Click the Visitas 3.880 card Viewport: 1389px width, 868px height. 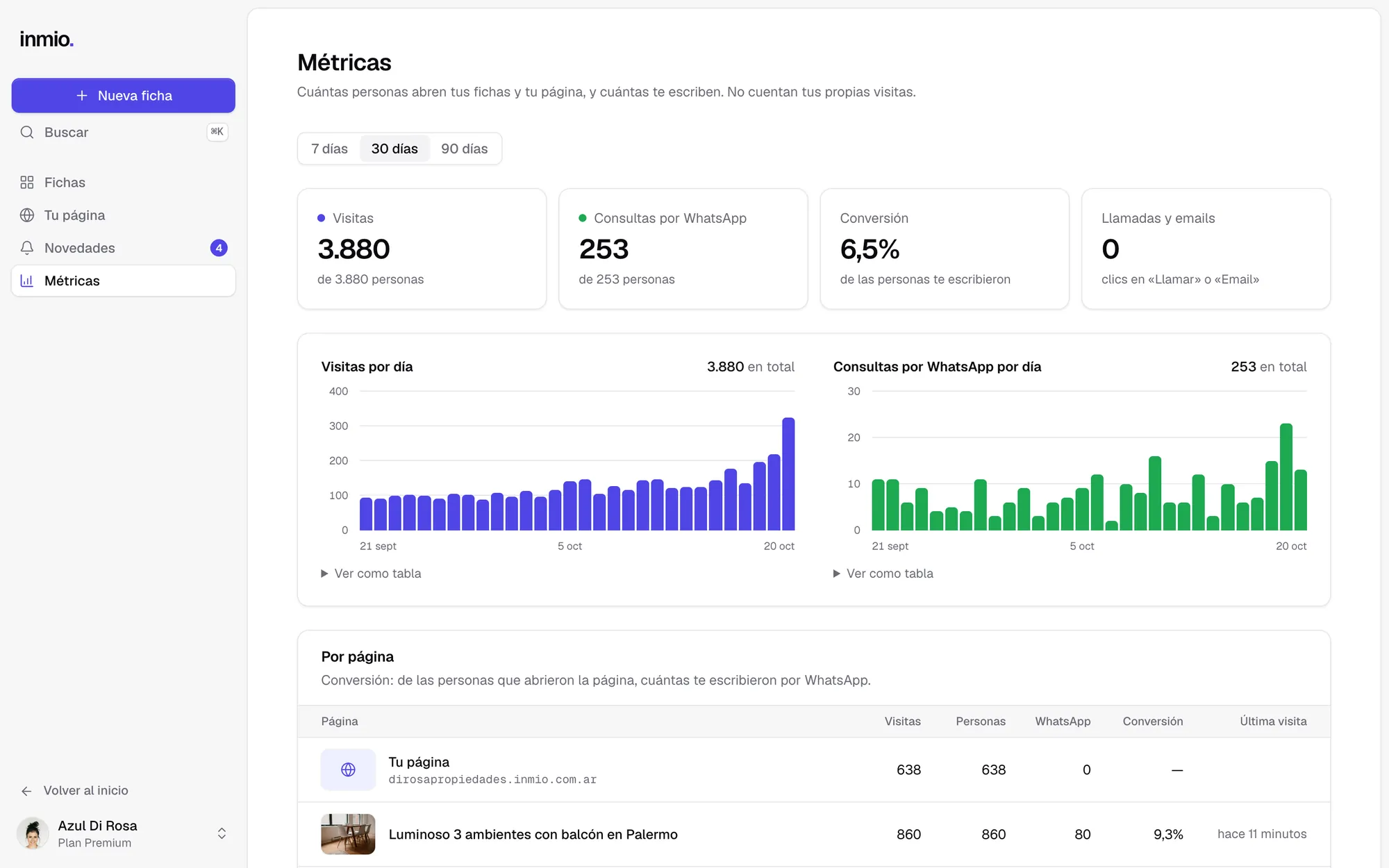point(422,249)
